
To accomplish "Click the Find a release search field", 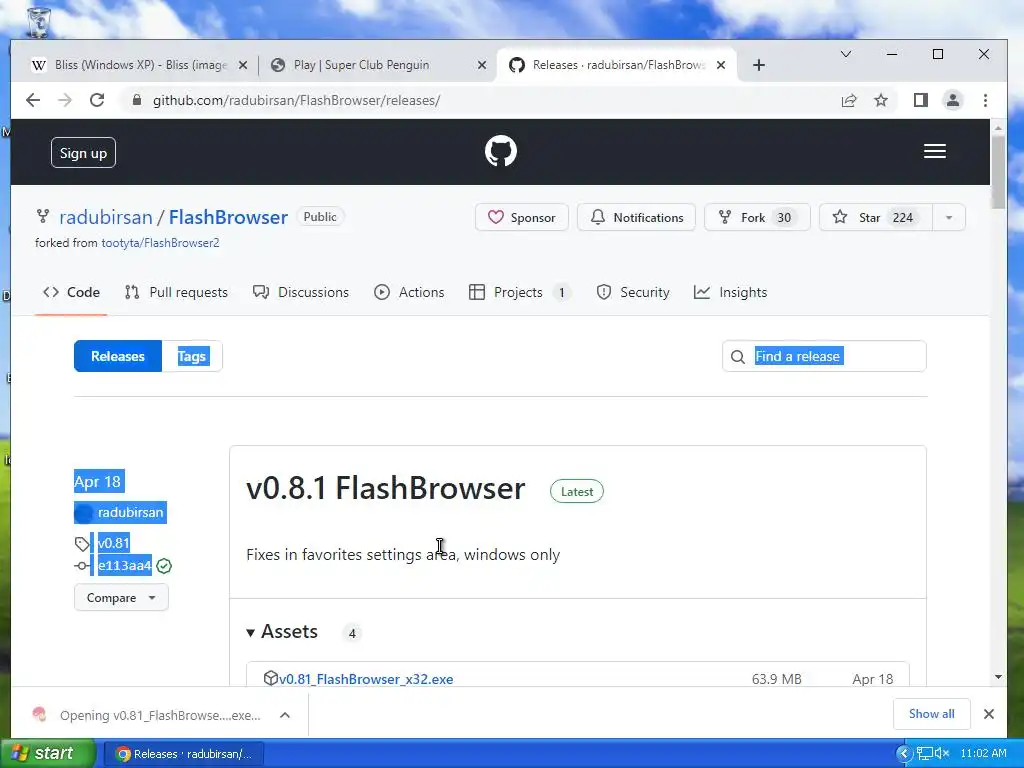I will click(x=824, y=356).
